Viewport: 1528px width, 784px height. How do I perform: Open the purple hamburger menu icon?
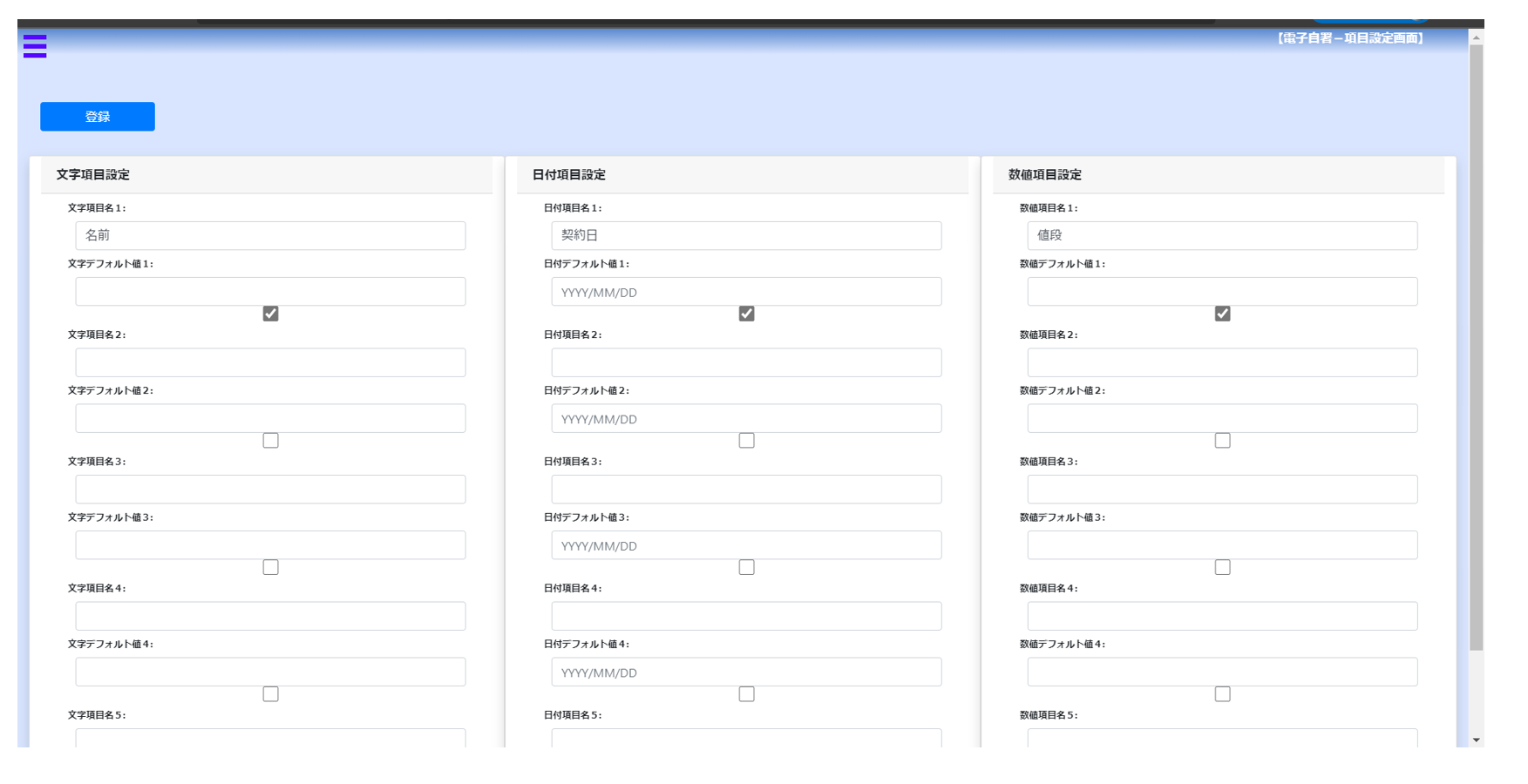[x=35, y=46]
